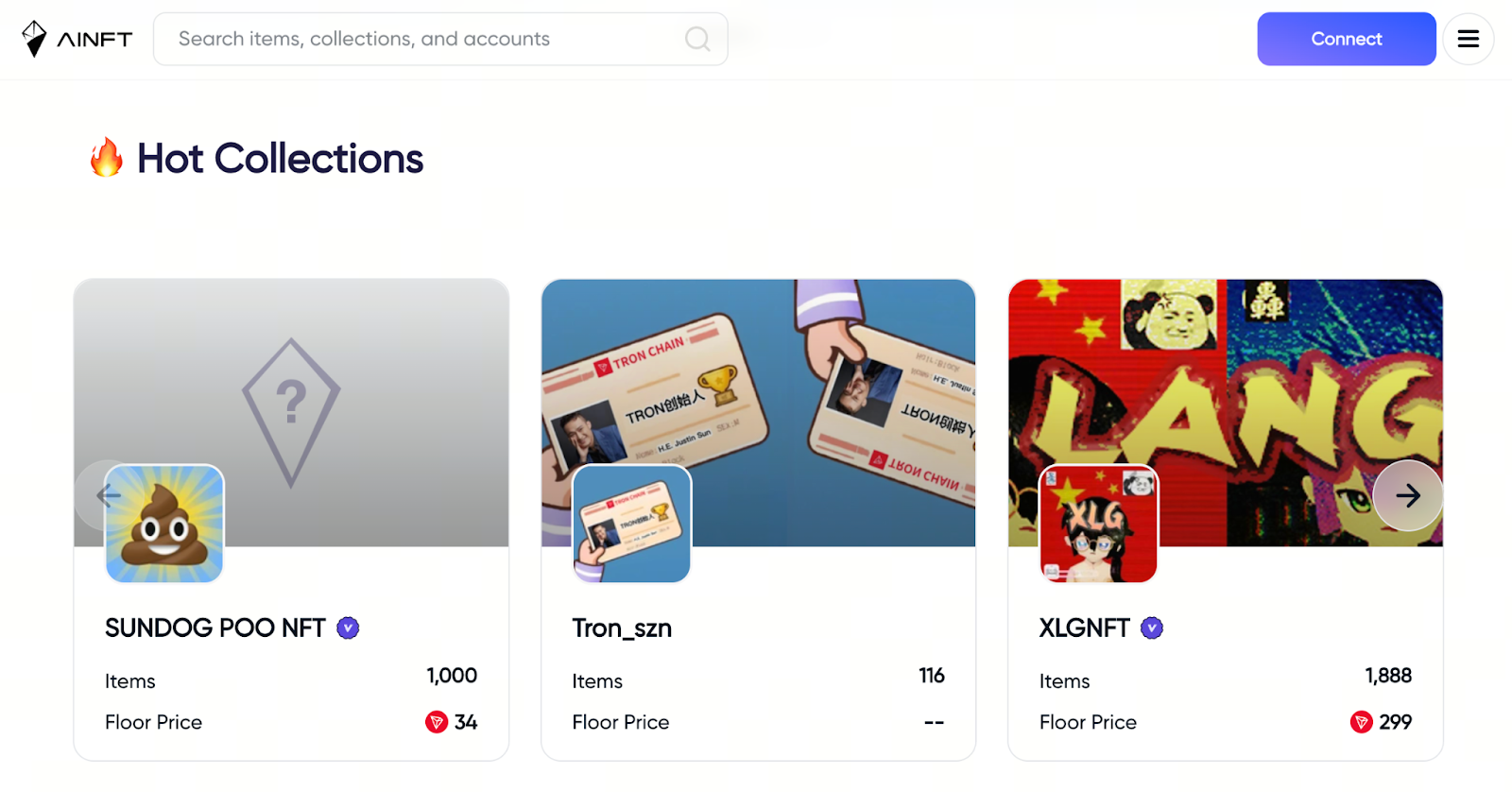
Task: Click the AINFT logo icon
Action: click(x=34, y=39)
